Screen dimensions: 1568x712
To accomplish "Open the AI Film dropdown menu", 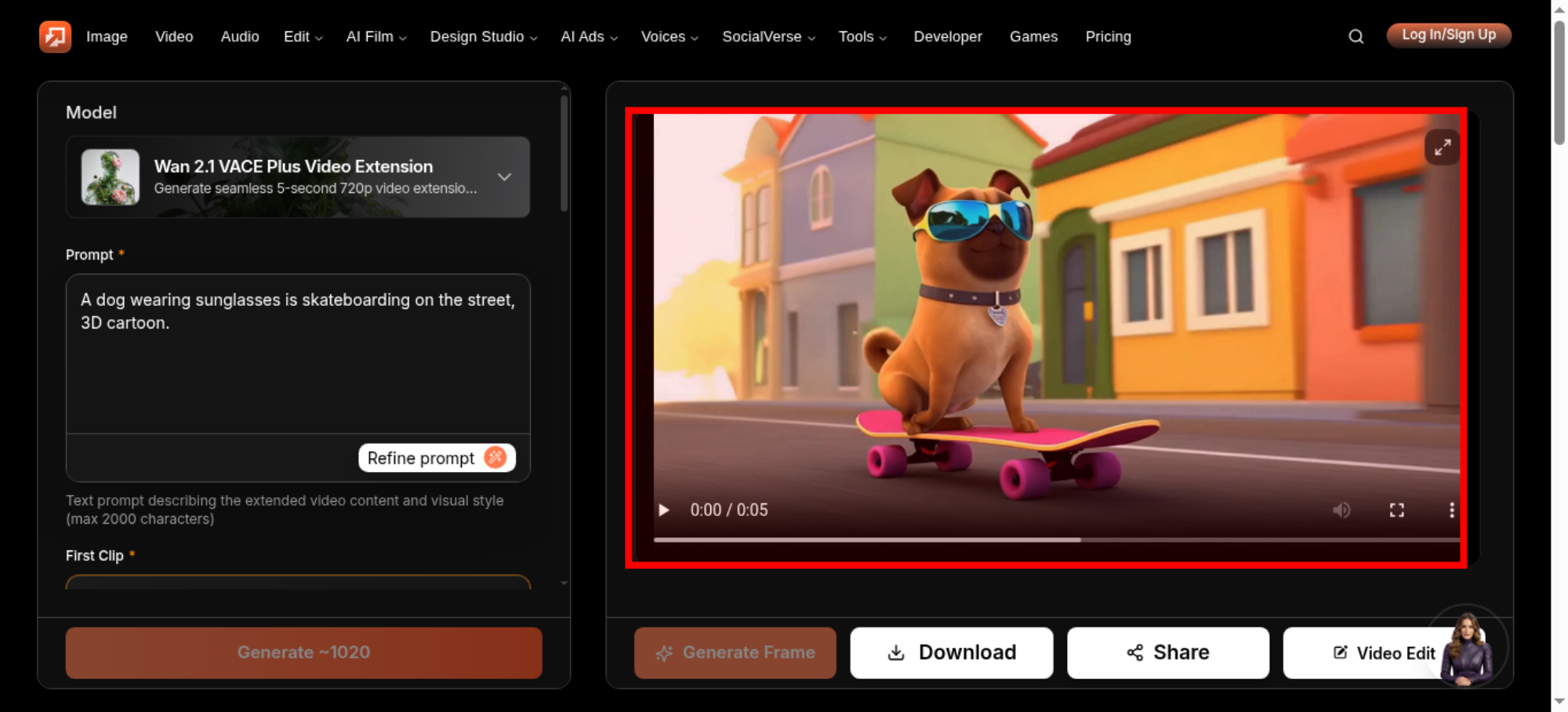I will [376, 36].
